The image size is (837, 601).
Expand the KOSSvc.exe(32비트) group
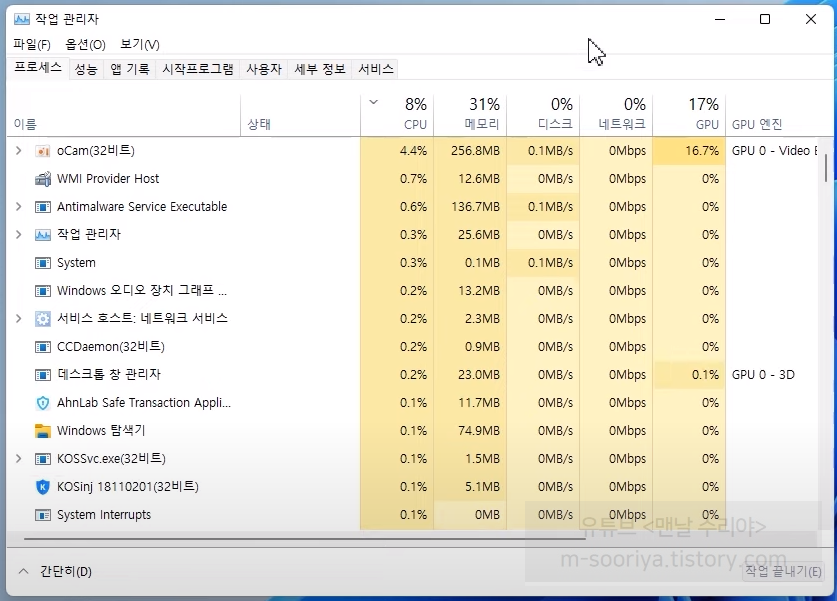pyautogui.click(x=19, y=459)
